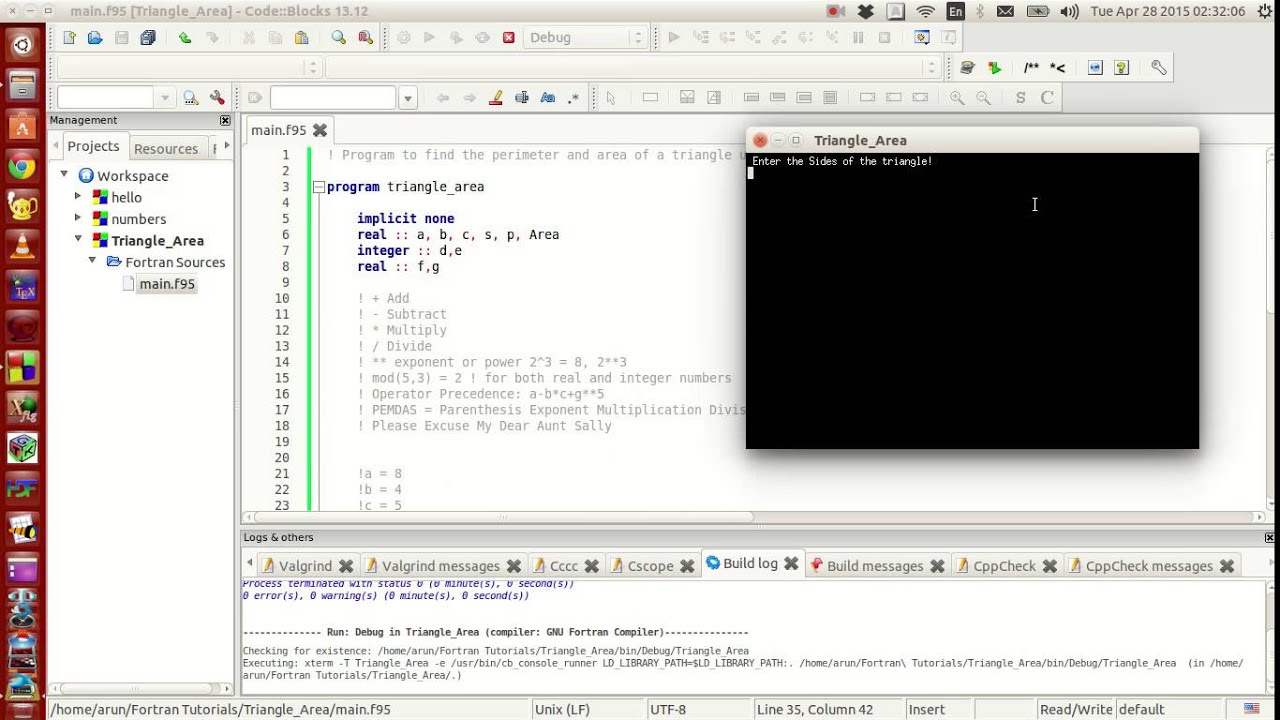Screen dimensions: 1280x720
Task: Click inside the incremental search field
Action: tap(333, 98)
